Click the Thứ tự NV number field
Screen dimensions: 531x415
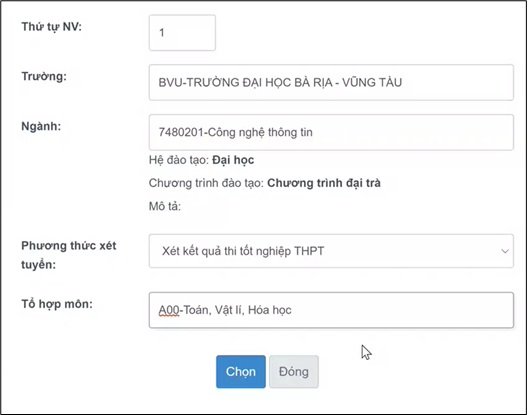[x=182, y=33]
